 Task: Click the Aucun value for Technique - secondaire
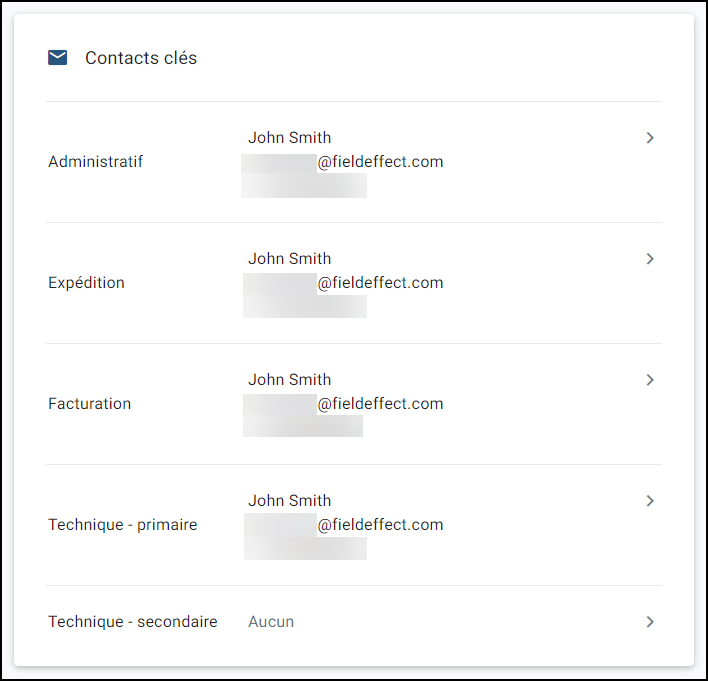(271, 622)
